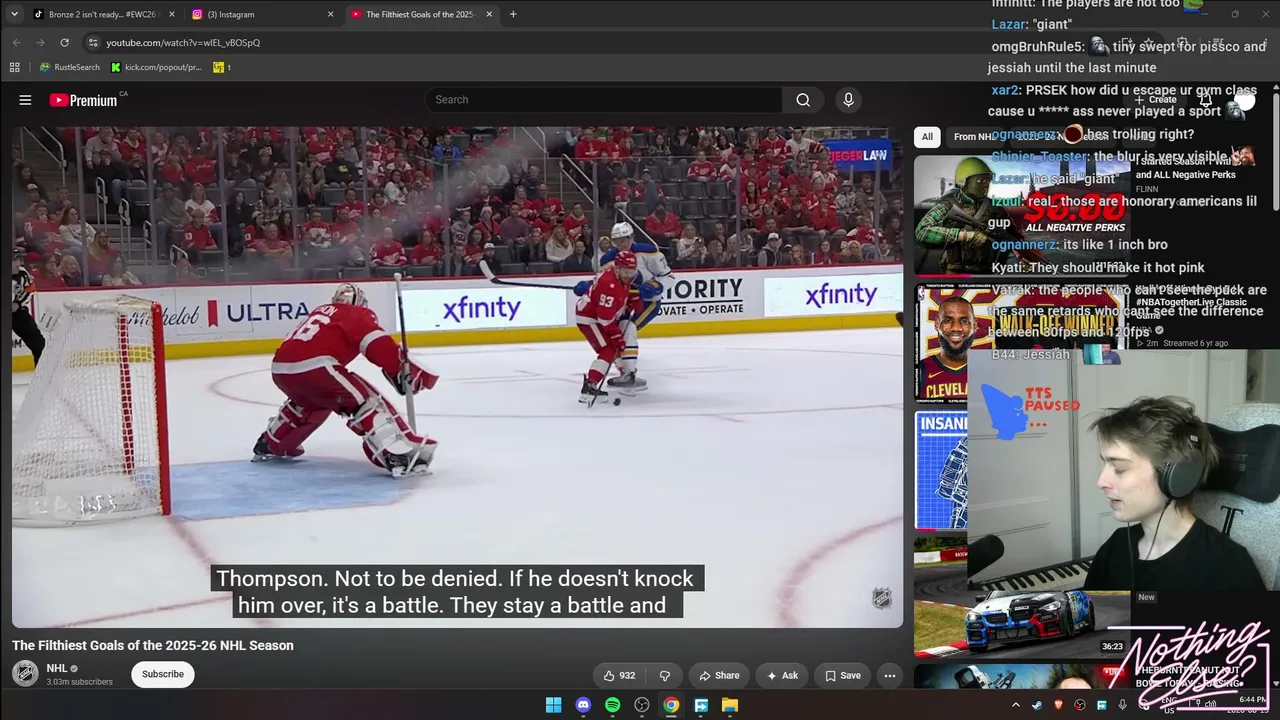Click the video title The Filthiest Goals
The width and height of the screenshot is (1280, 720).
153,646
